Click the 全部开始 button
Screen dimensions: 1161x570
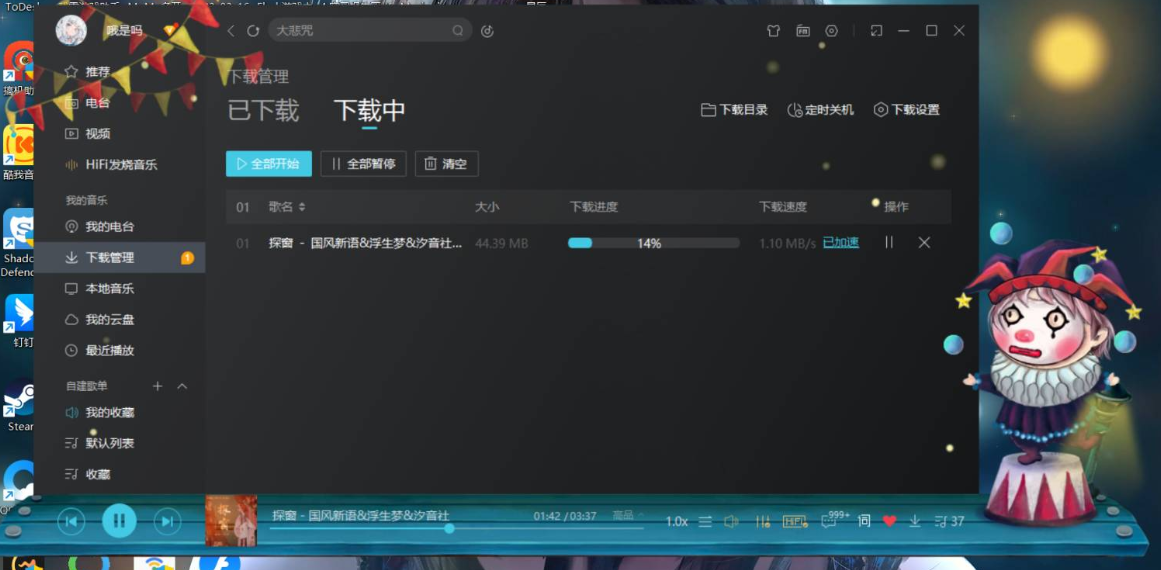[x=268, y=164]
